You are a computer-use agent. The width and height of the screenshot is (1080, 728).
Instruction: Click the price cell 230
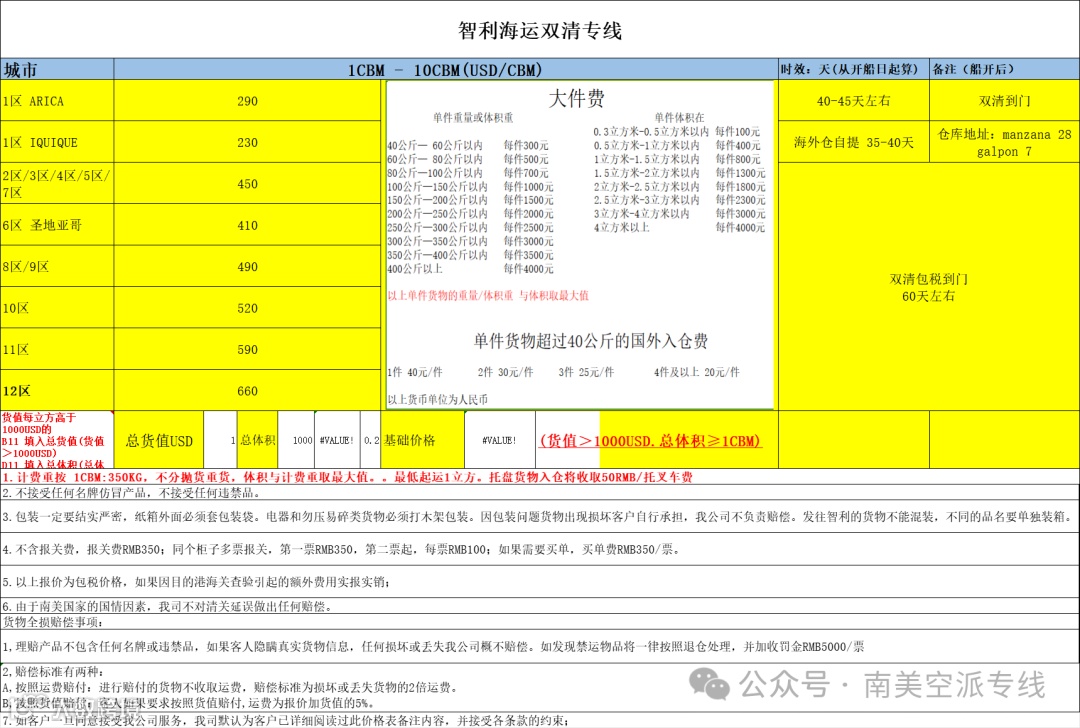247,143
